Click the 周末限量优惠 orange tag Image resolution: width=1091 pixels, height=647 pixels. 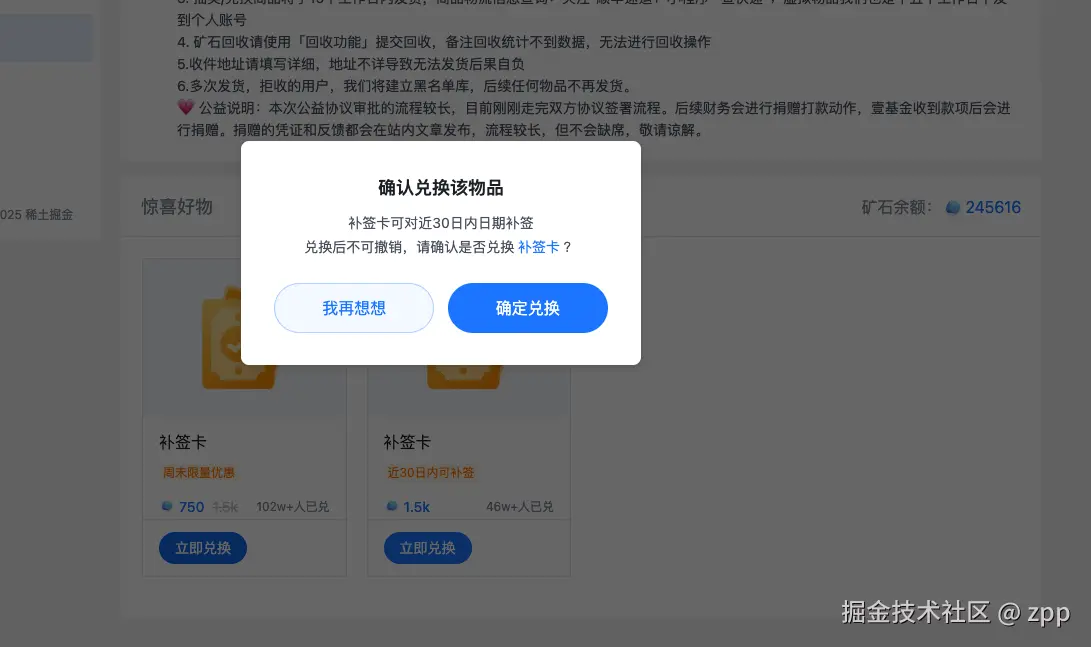point(198,472)
